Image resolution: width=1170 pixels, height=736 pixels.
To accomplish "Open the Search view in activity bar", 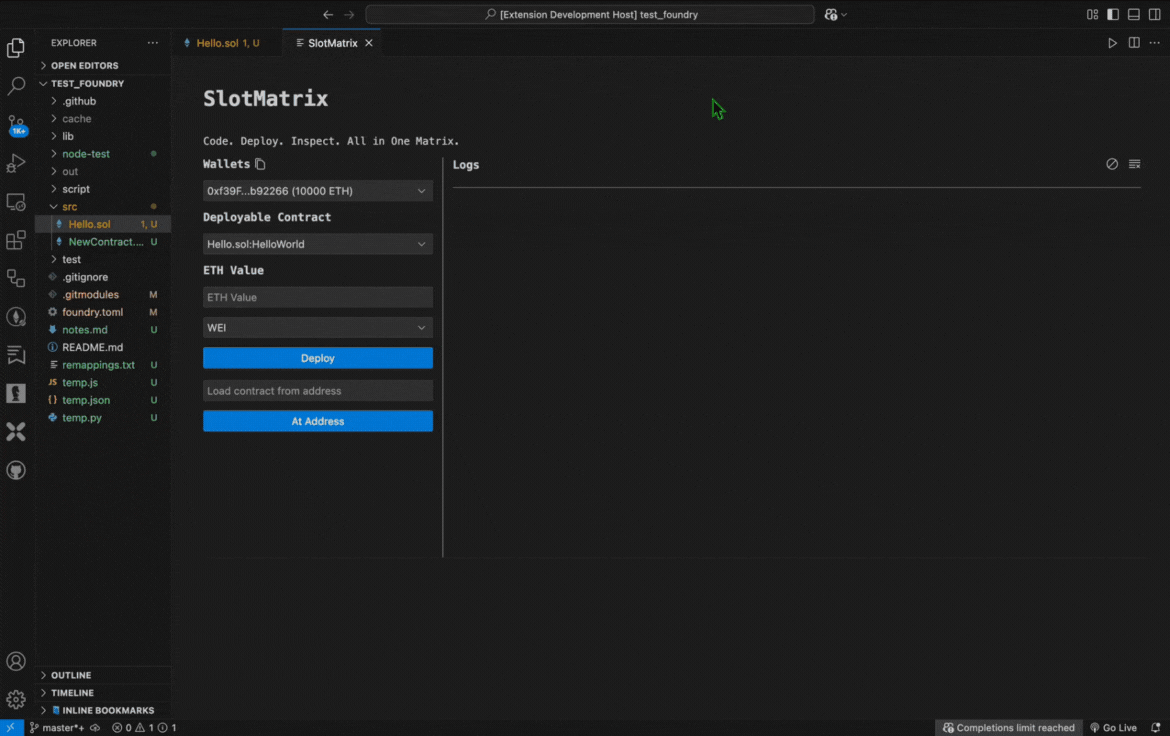I will (x=16, y=86).
